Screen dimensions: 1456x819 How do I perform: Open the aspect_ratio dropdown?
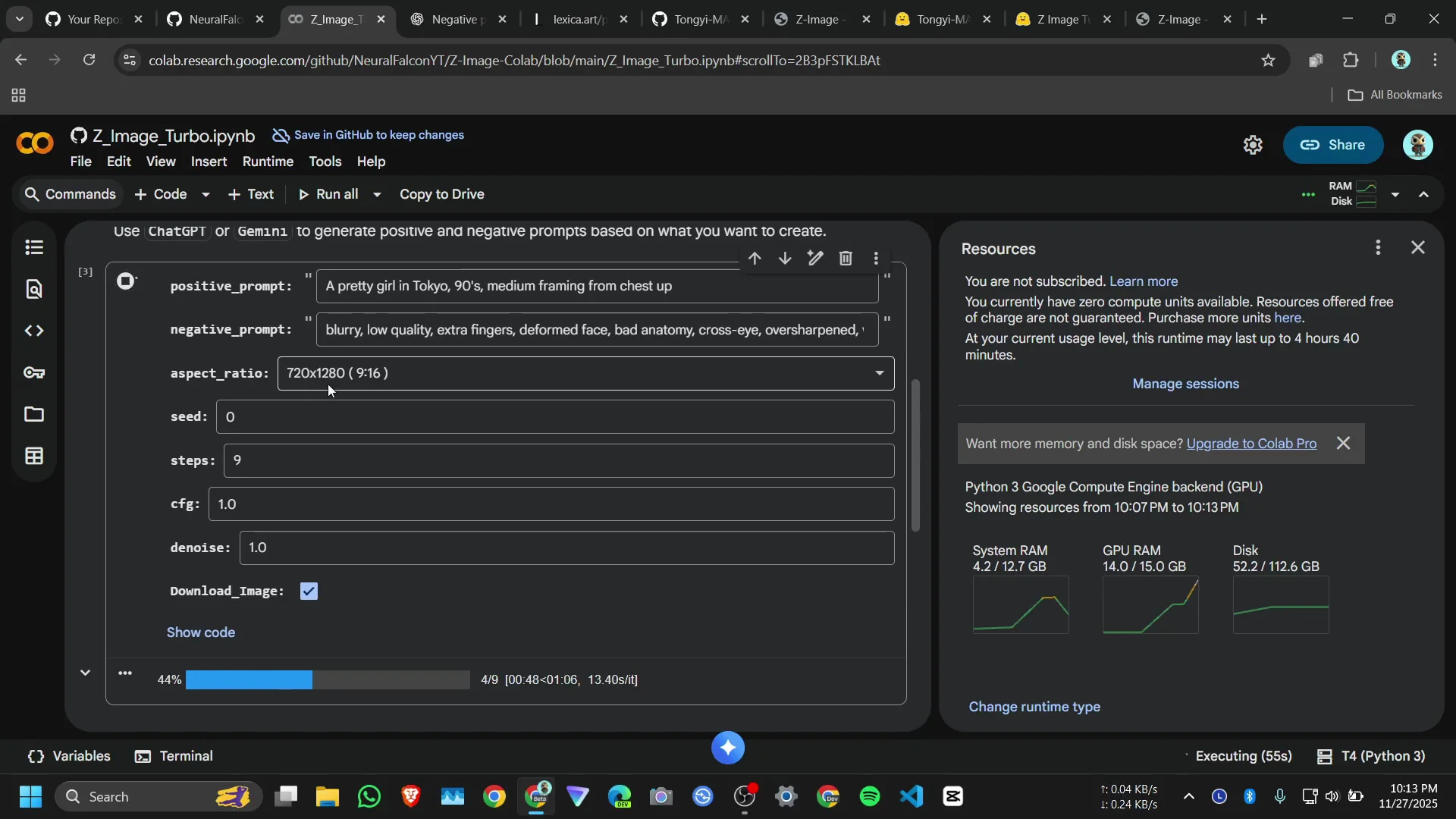point(879,373)
